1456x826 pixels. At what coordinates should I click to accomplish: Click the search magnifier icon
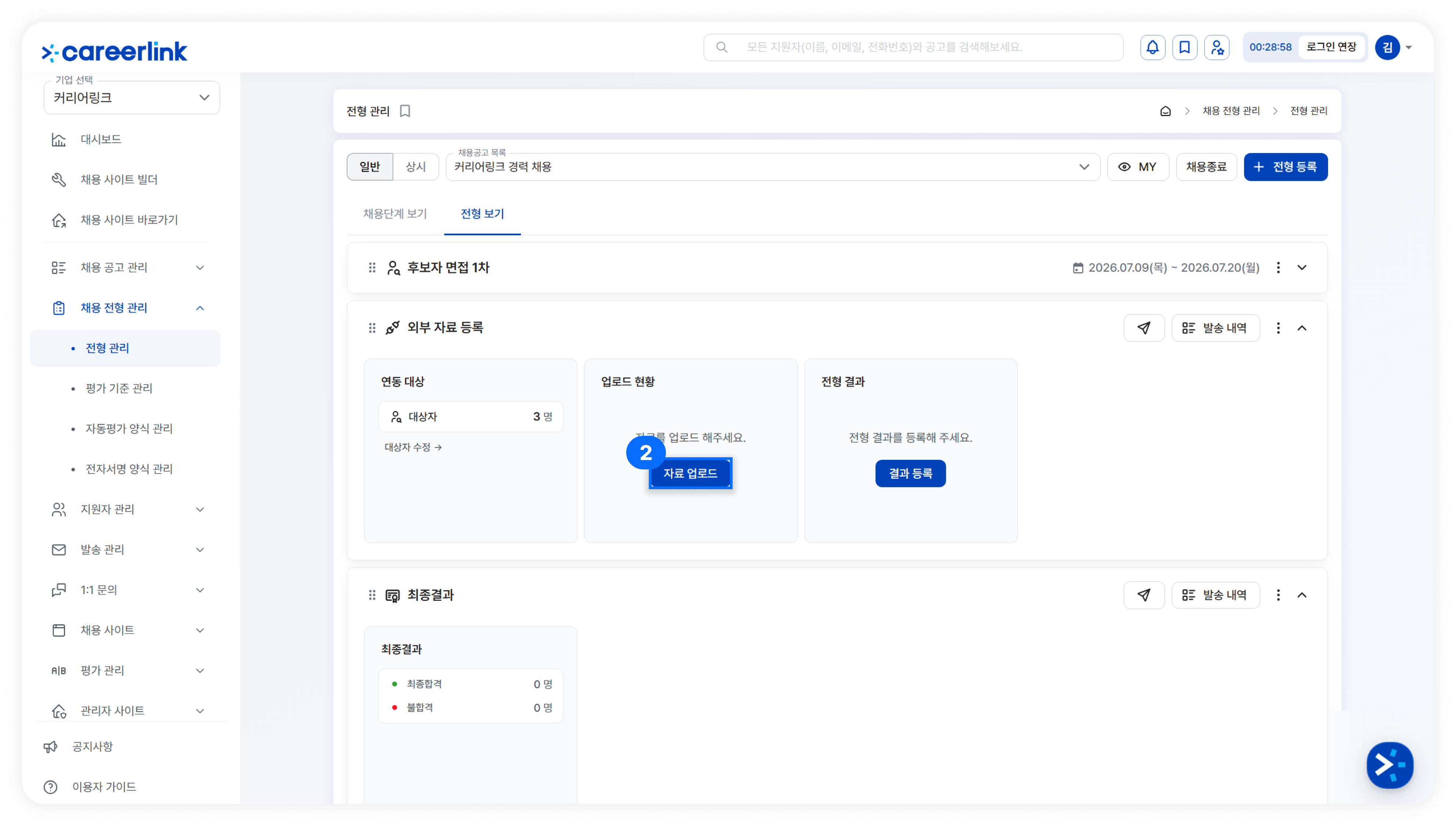coord(721,47)
